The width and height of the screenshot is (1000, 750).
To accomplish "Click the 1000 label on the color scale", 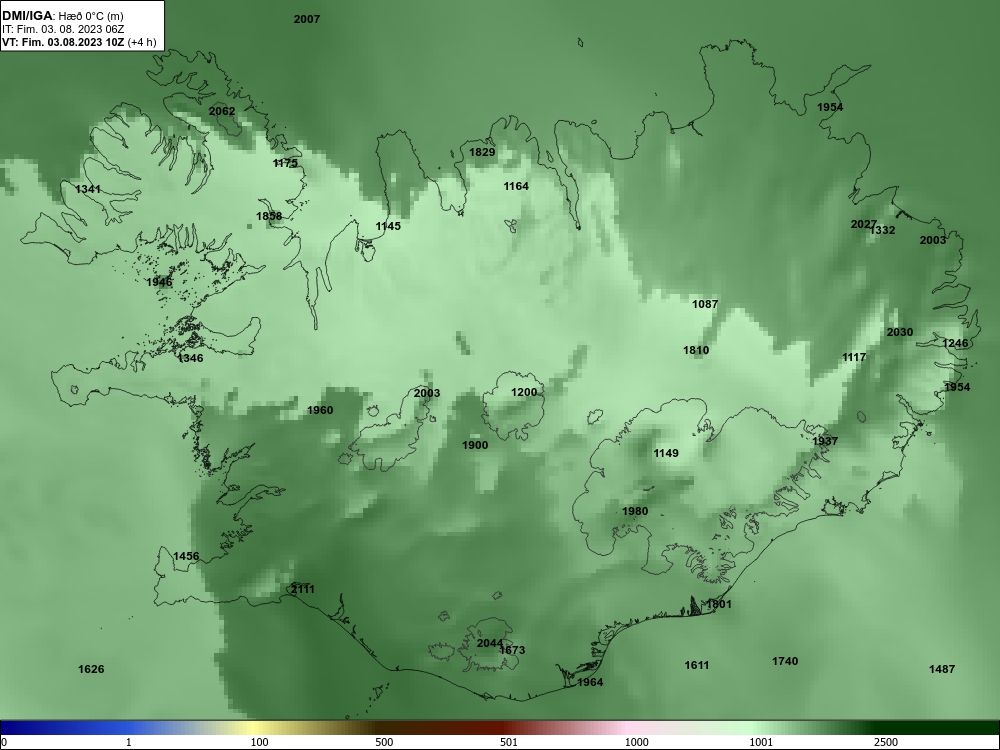I will (636, 742).
